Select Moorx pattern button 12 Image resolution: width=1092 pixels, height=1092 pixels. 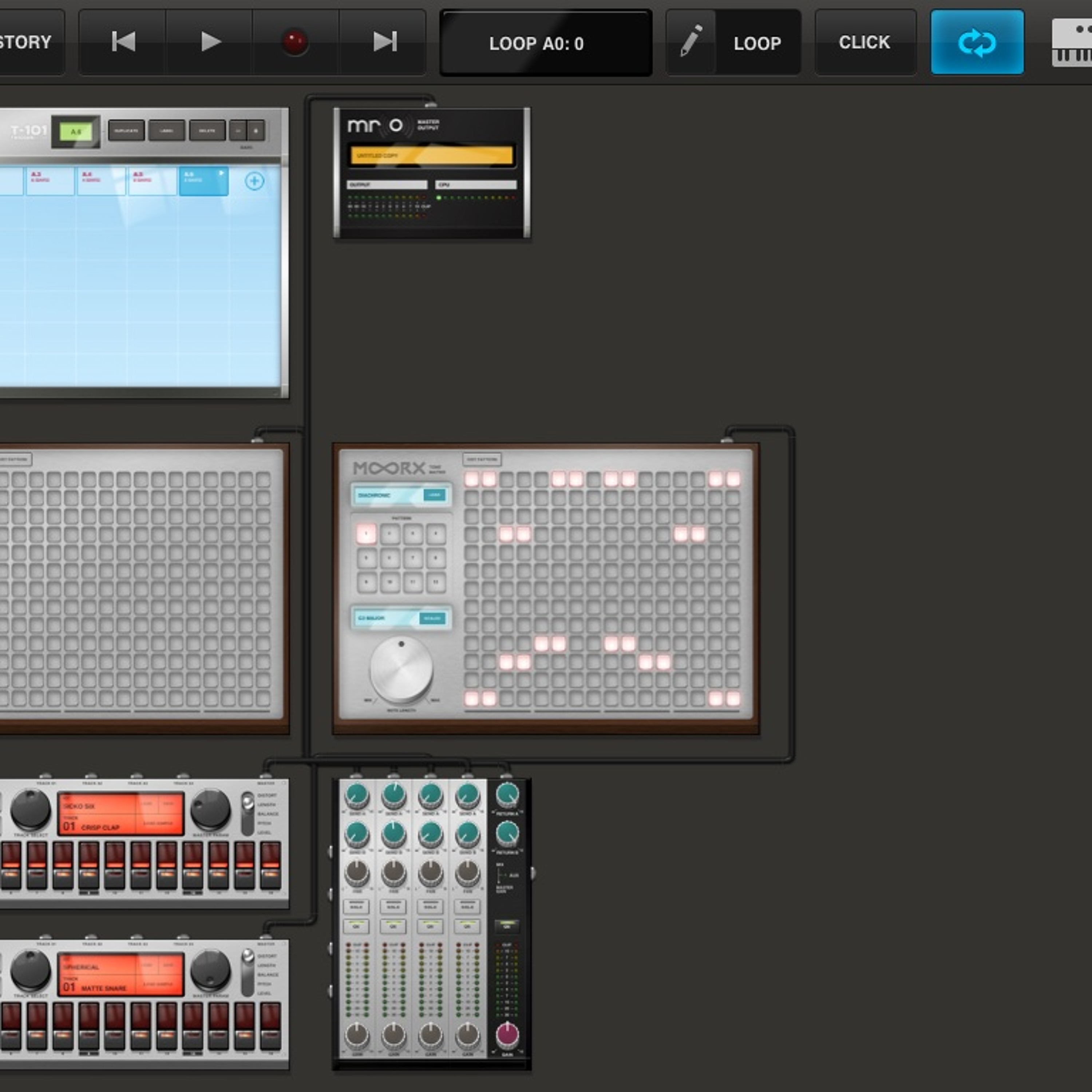coord(436,582)
